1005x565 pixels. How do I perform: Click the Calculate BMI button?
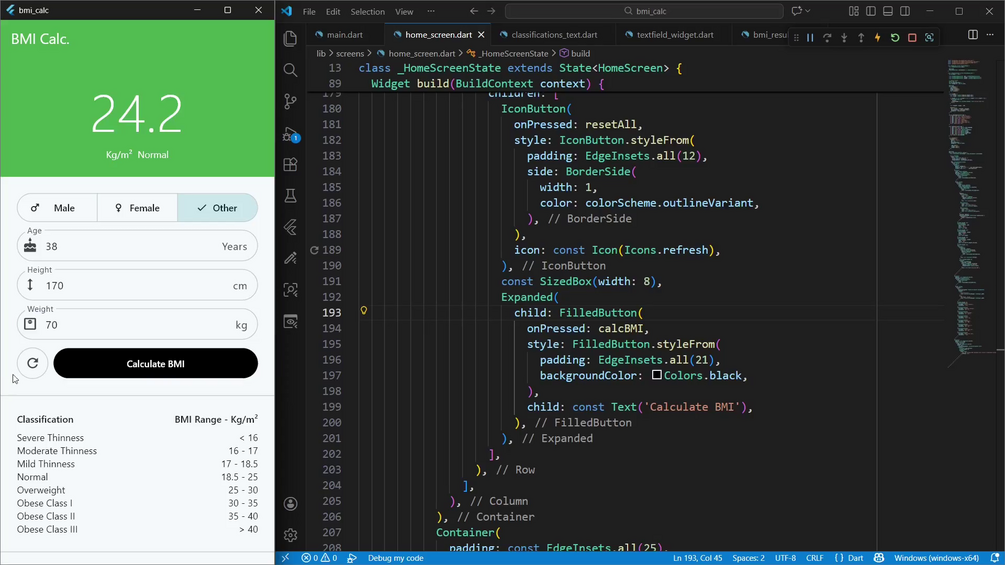pos(156,363)
